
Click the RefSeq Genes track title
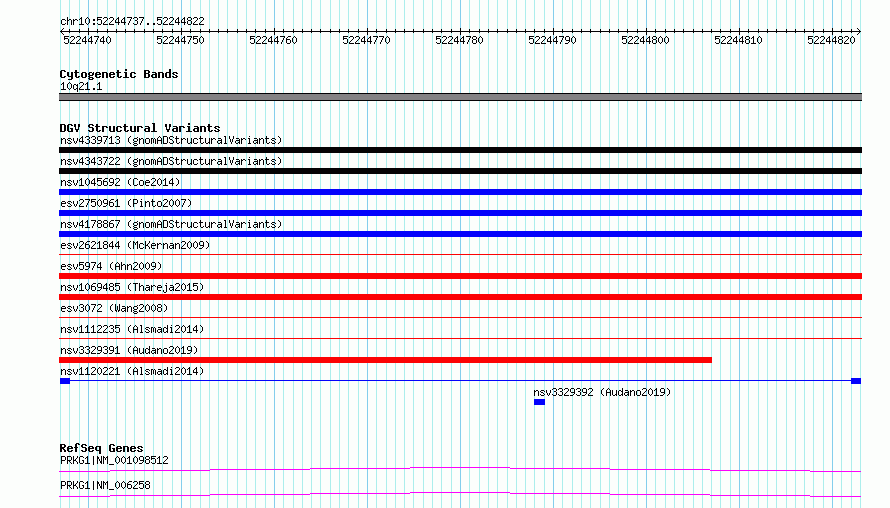[x=101, y=448]
